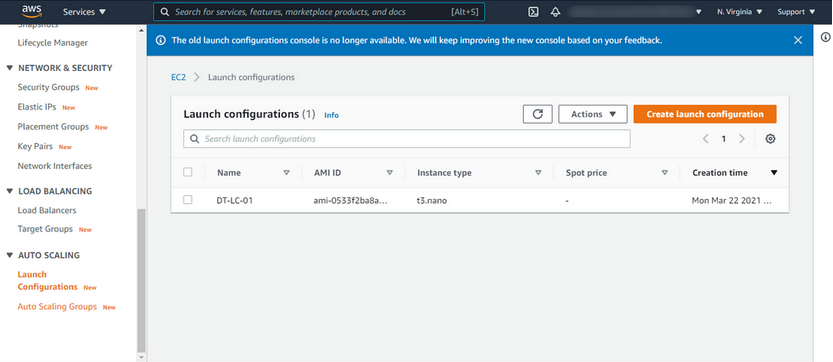Click the sidebar scroll-down arrow
Viewport: 833px width, 362px height.
point(141,357)
